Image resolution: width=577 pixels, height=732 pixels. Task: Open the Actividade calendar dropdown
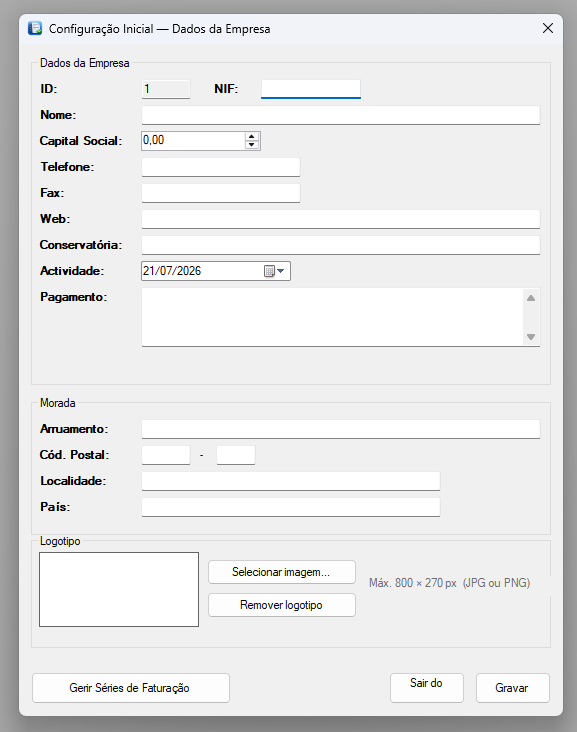pos(274,271)
